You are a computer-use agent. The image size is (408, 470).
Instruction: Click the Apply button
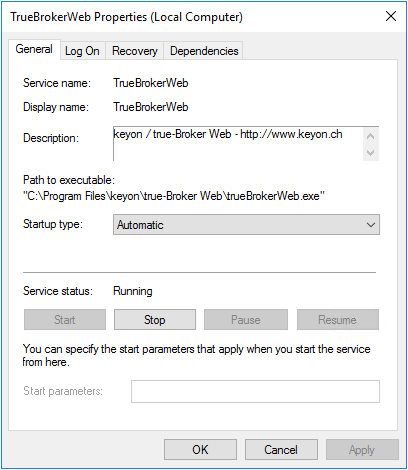click(362, 450)
